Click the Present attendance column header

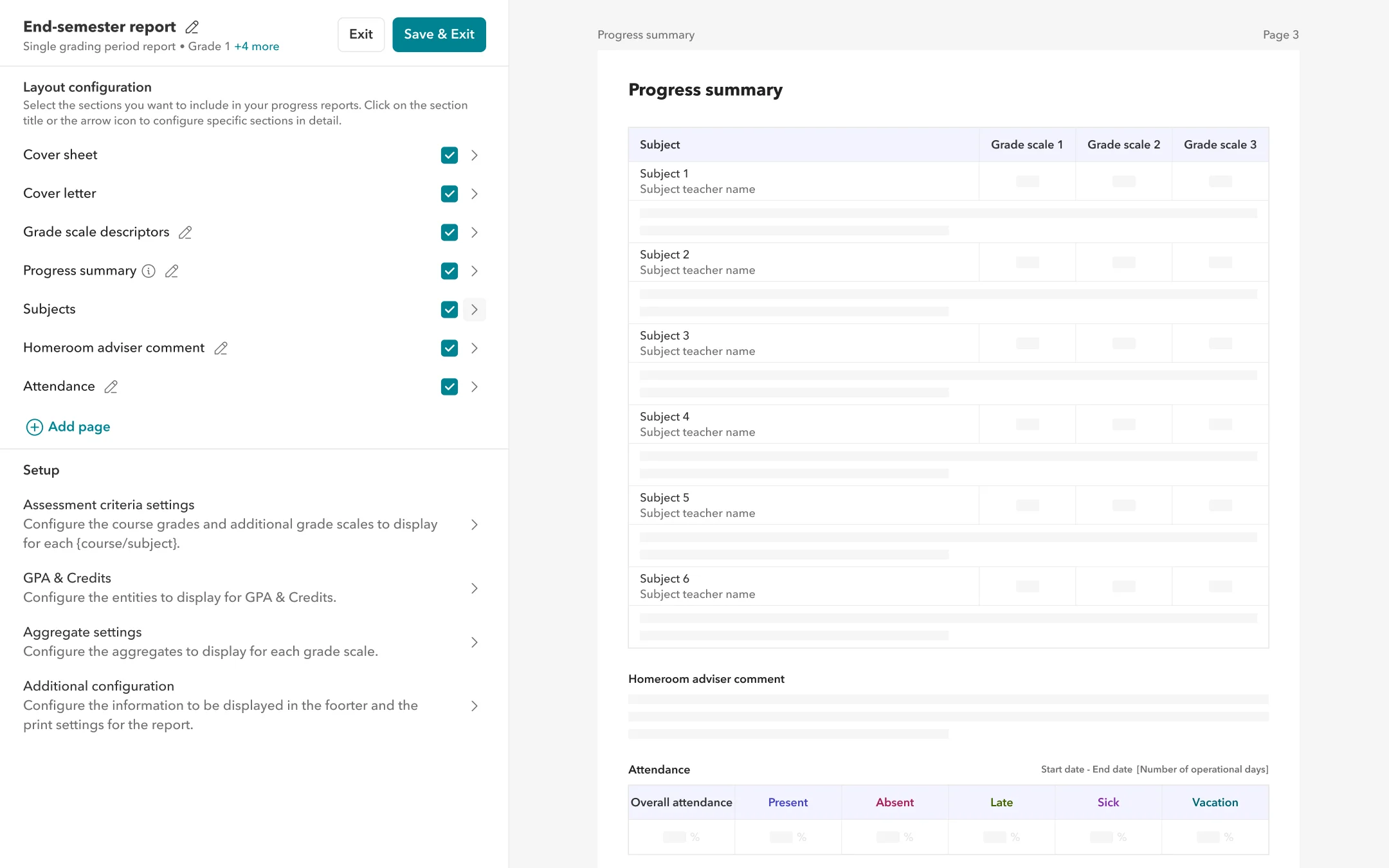coord(788,802)
